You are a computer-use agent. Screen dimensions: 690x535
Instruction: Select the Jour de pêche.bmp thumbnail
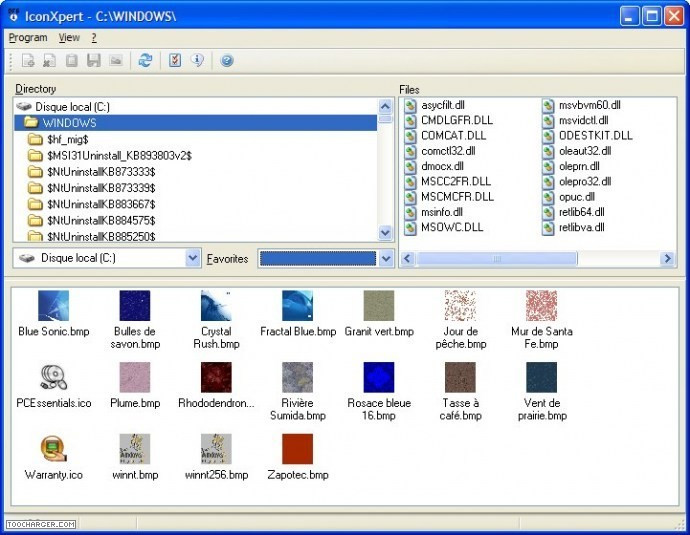point(460,306)
